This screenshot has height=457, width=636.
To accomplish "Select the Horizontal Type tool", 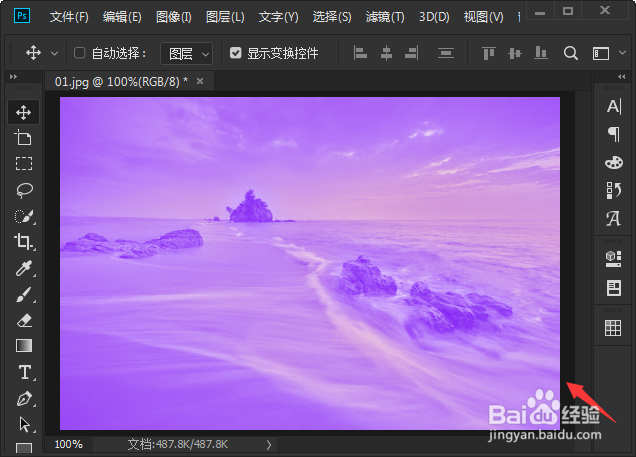I will click(25, 372).
